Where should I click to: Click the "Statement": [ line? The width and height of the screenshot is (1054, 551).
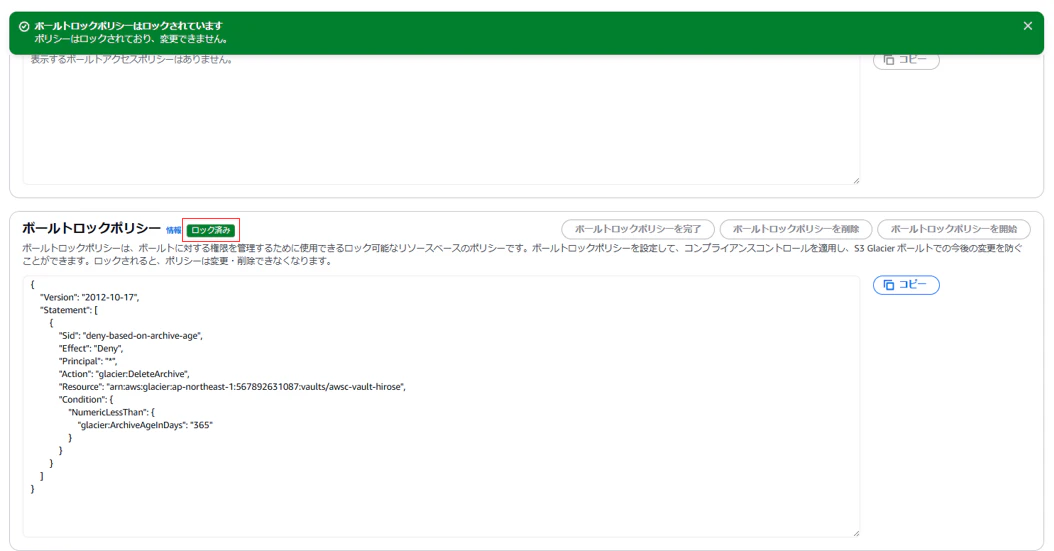point(69,310)
